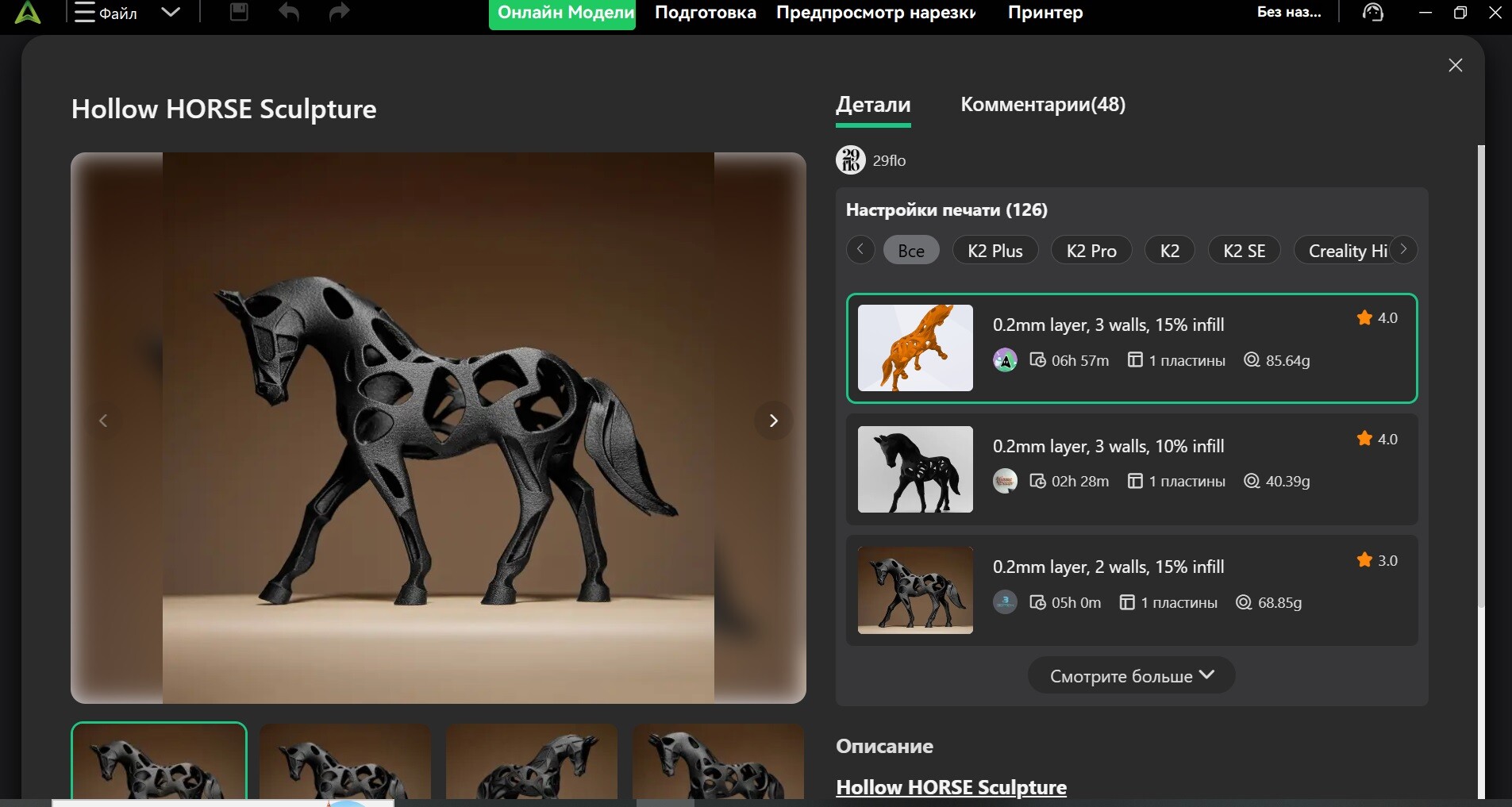
Task: Click the print time icon beside 06h 57m
Action: click(x=1037, y=360)
